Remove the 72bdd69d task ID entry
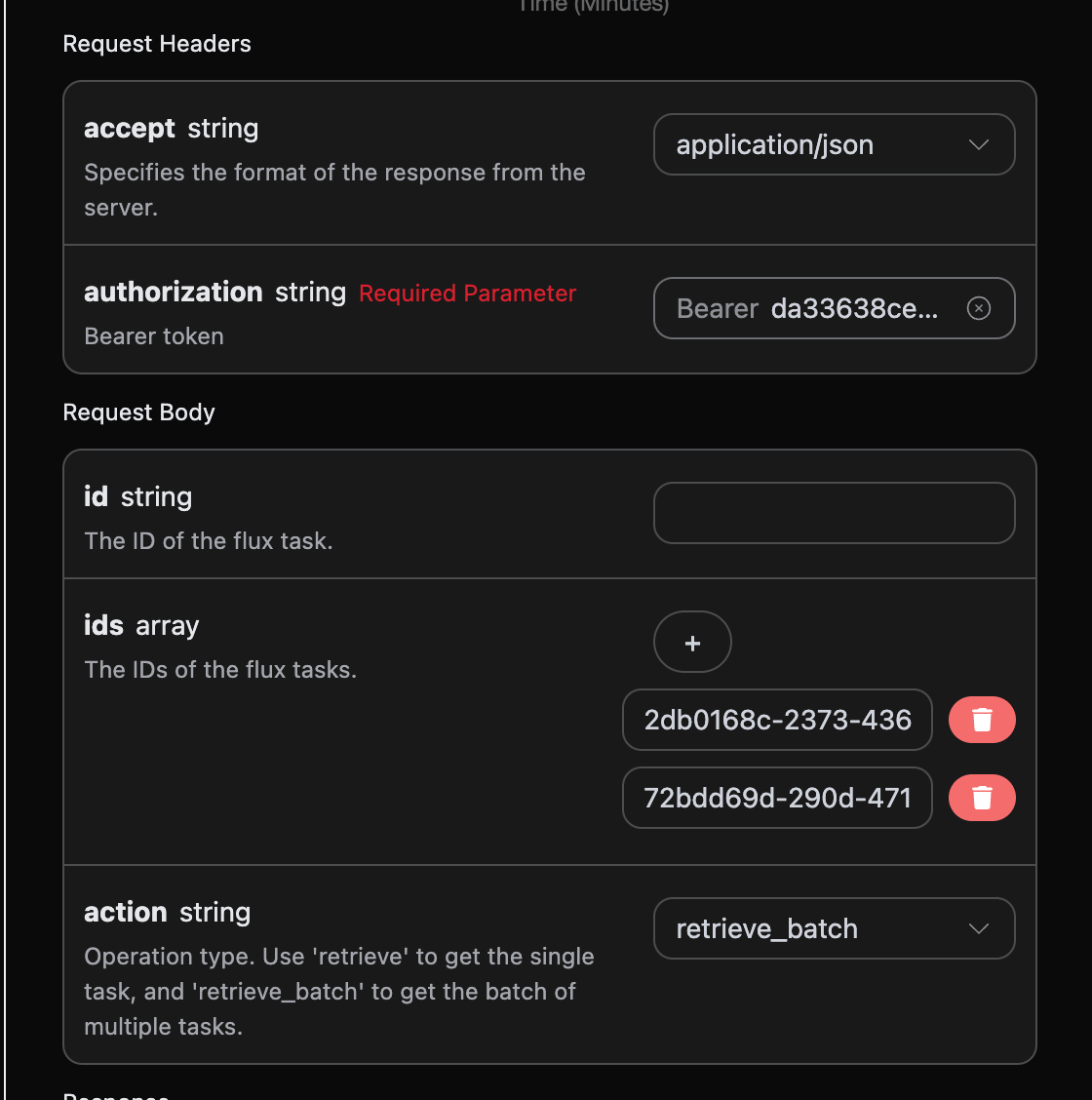This screenshot has width=1092, height=1100. [x=982, y=799]
